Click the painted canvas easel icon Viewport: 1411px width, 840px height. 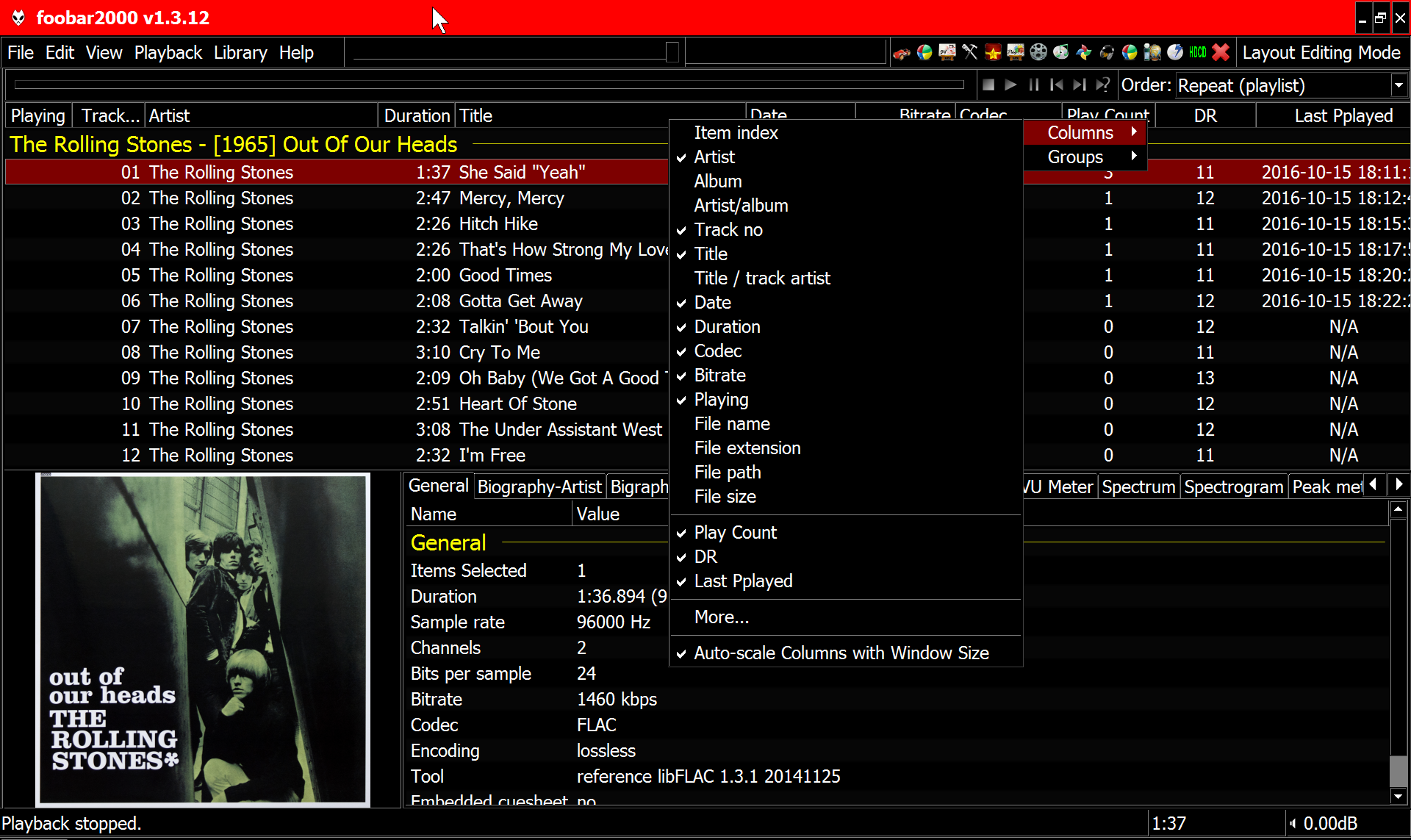click(x=1016, y=52)
